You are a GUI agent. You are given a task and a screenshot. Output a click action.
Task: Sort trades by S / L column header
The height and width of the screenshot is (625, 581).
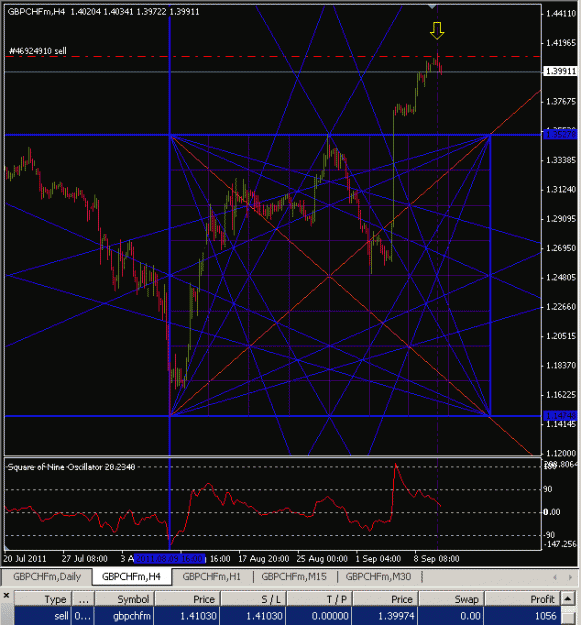253,599
